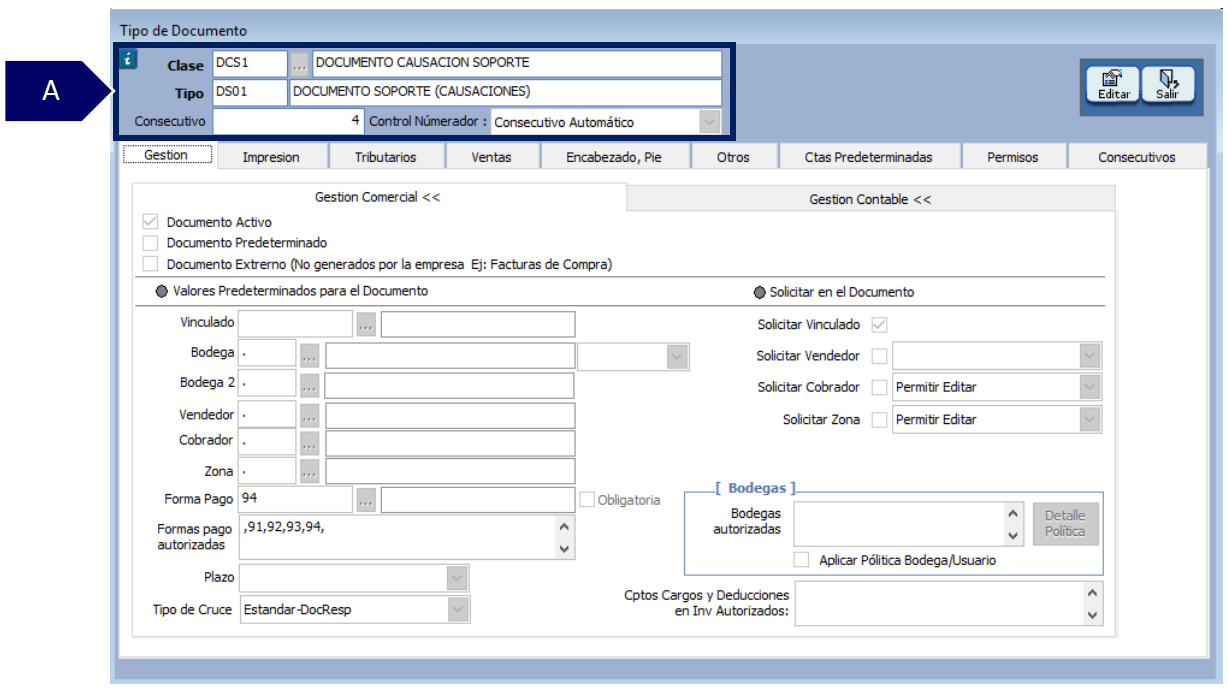Image resolution: width=1228 pixels, height=690 pixels.
Task: Open the Bodega 2 lookup ellipsis button
Action: coord(310,385)
